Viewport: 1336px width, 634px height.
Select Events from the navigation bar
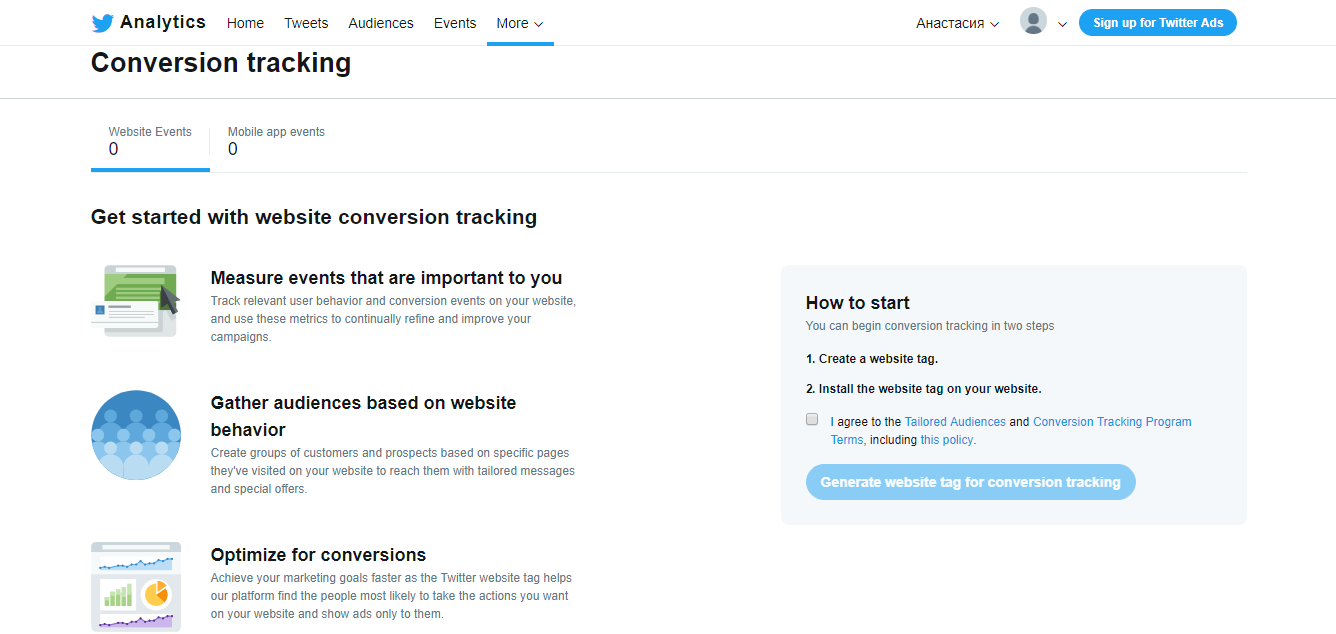click(x=455, y=22)
